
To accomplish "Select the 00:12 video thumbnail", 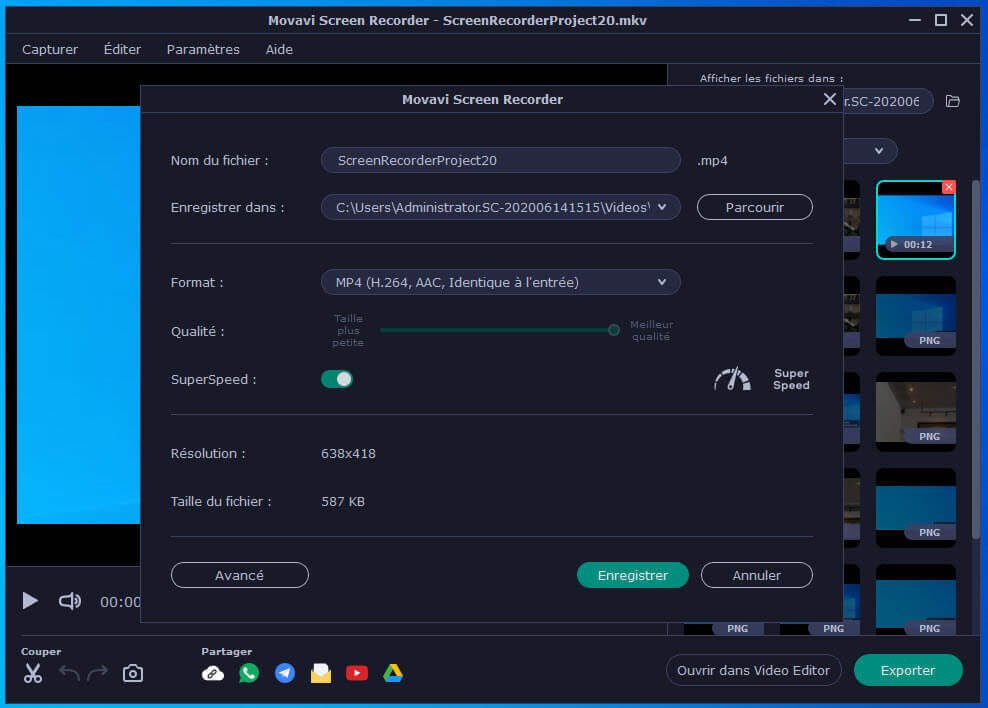I will click(x=916, y=220).
